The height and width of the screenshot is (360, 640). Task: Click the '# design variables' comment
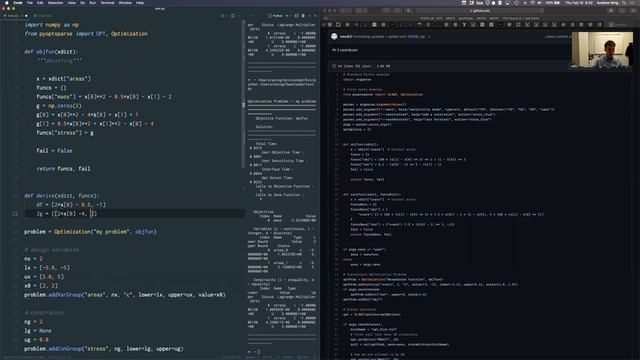51,249
